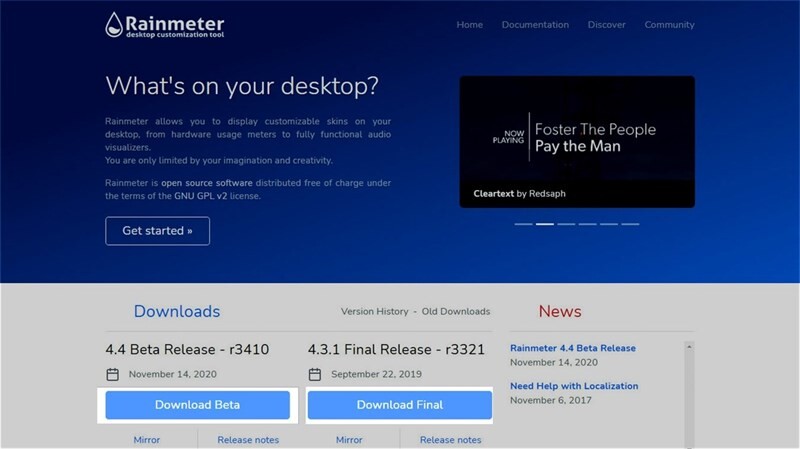Click the Download Beta button
This screenshot has width=800, height=449.
pyautogui.click(x=197, y=405)
